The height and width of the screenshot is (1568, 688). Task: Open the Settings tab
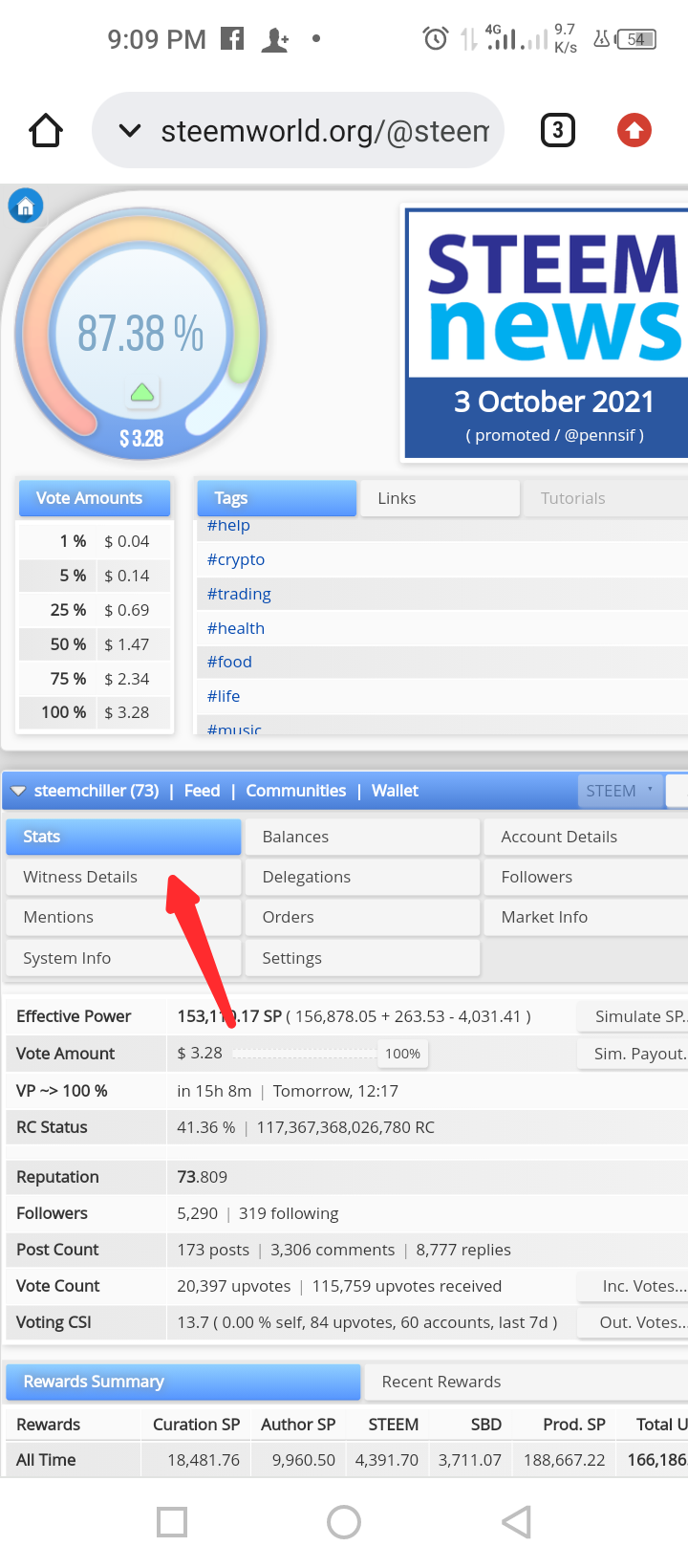pyautogui.click(x=362, y=958)
